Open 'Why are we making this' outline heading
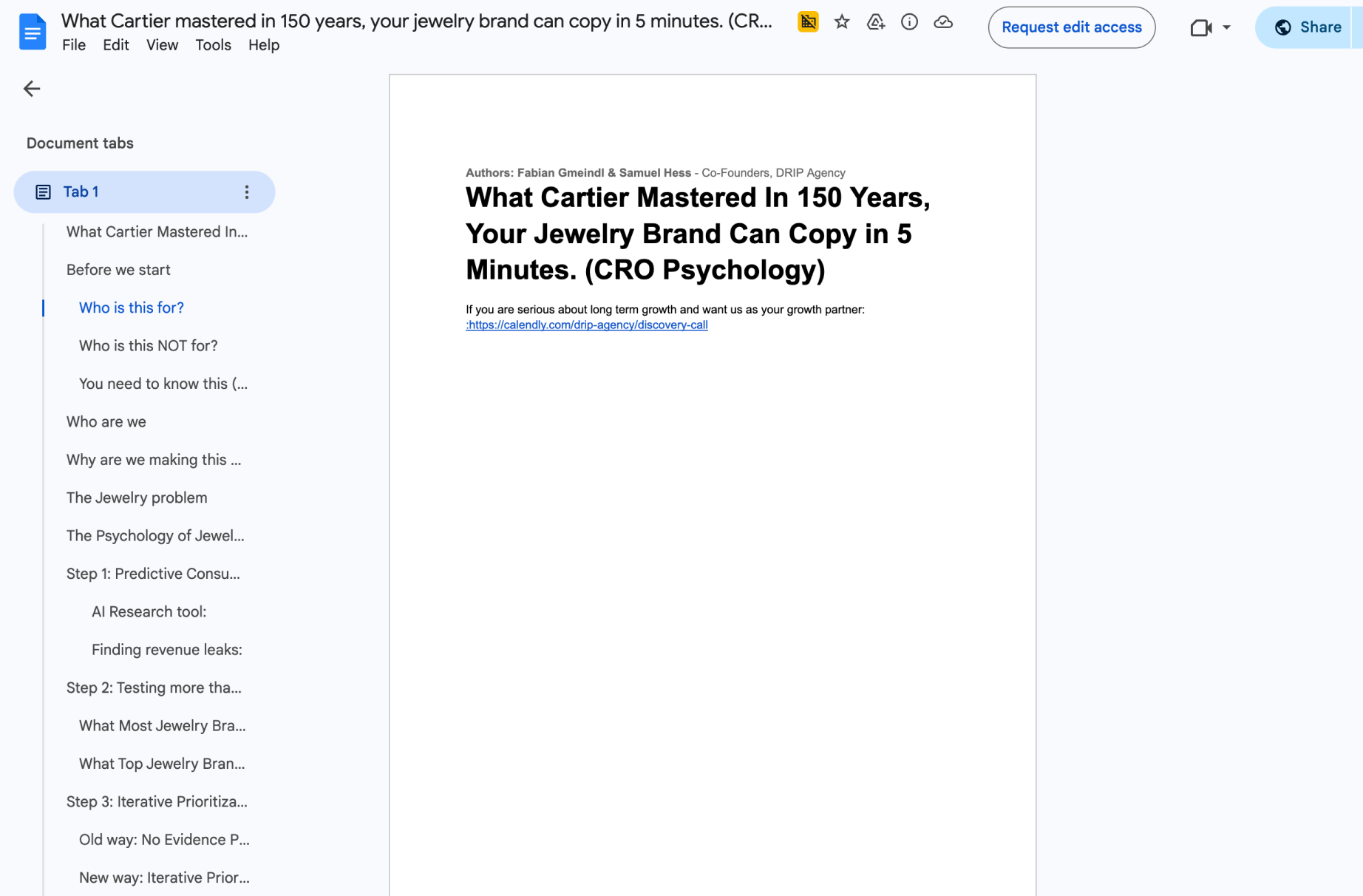This screenshot has width=1363, height=896. tap(154, 460)
